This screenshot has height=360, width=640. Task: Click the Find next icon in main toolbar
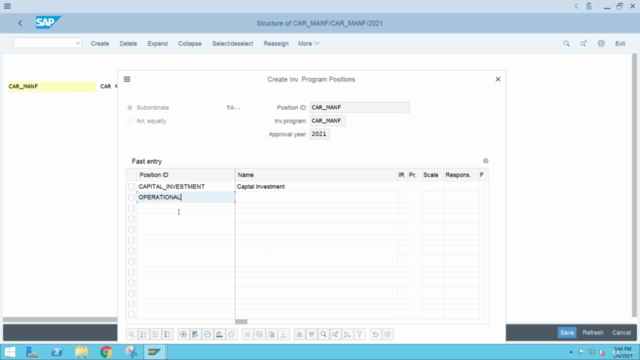584,43
